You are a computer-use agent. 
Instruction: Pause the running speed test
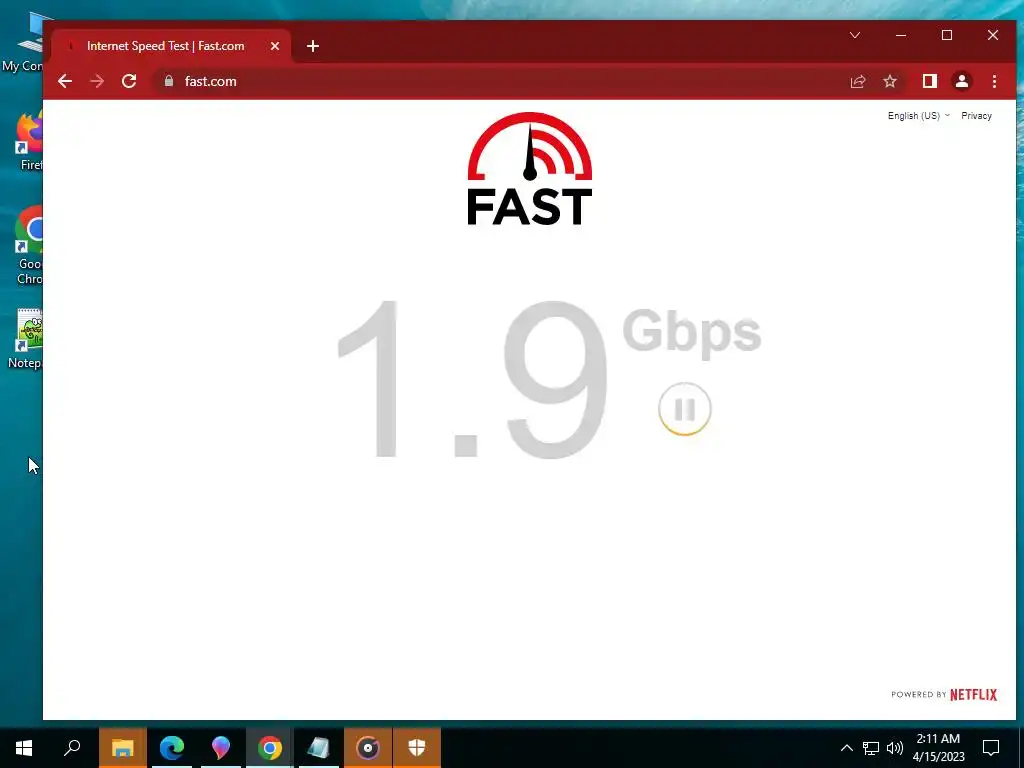click(684, 409)
